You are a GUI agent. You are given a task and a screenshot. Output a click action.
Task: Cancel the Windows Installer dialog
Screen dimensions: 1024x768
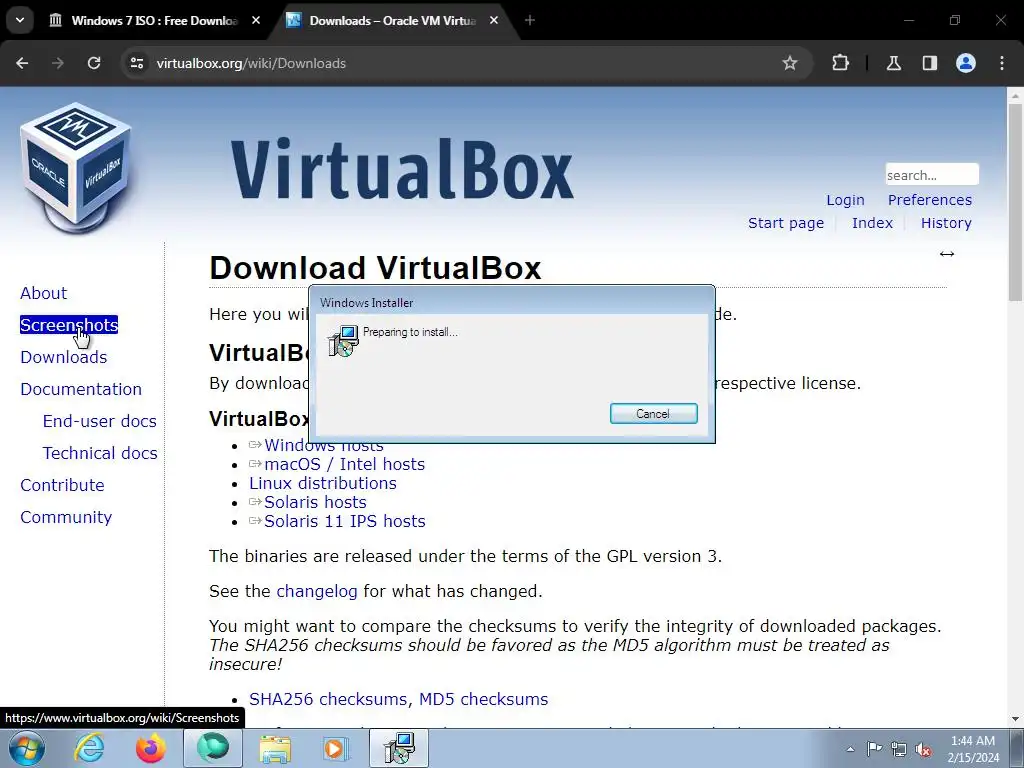coord(654,413)
